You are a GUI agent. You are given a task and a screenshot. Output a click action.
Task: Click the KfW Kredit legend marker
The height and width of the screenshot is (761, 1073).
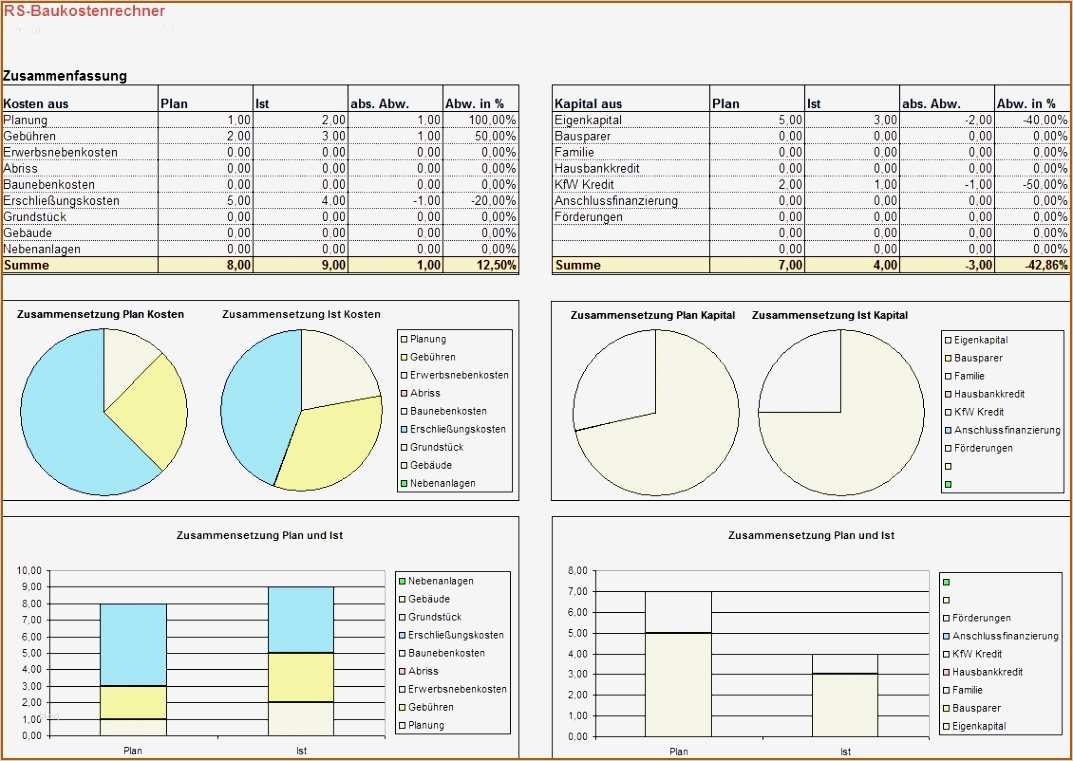point(948,411)
